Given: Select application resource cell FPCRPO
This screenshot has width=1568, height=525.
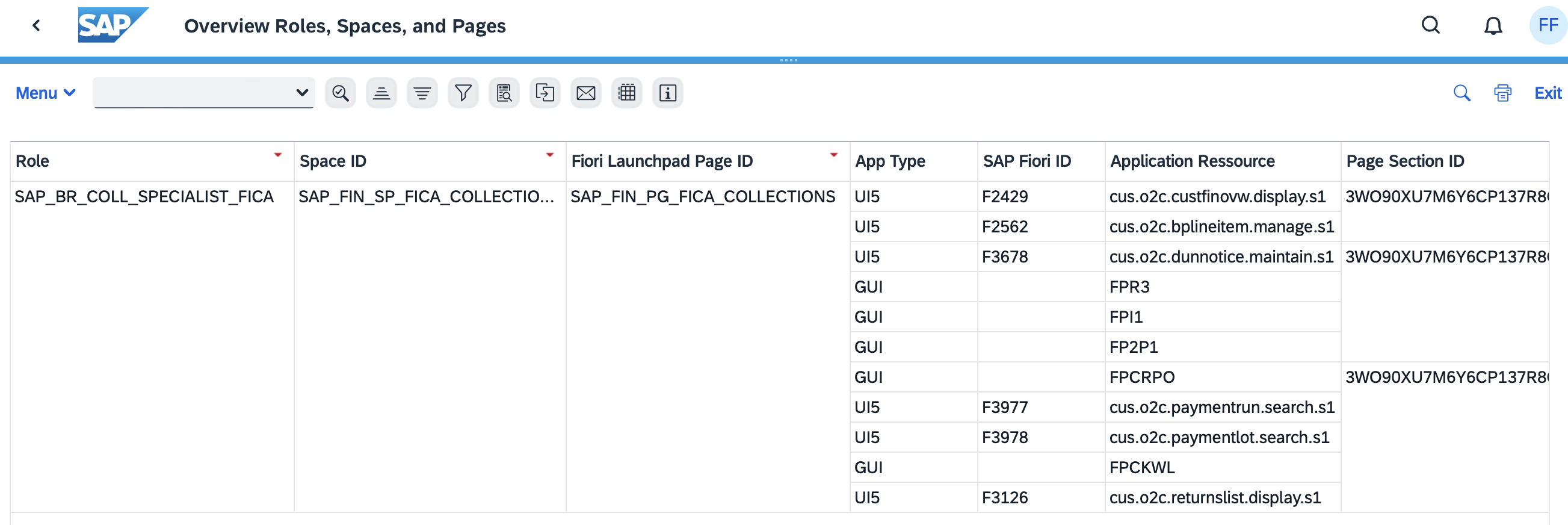Looking at the screenshot, I should (1222, 377).
